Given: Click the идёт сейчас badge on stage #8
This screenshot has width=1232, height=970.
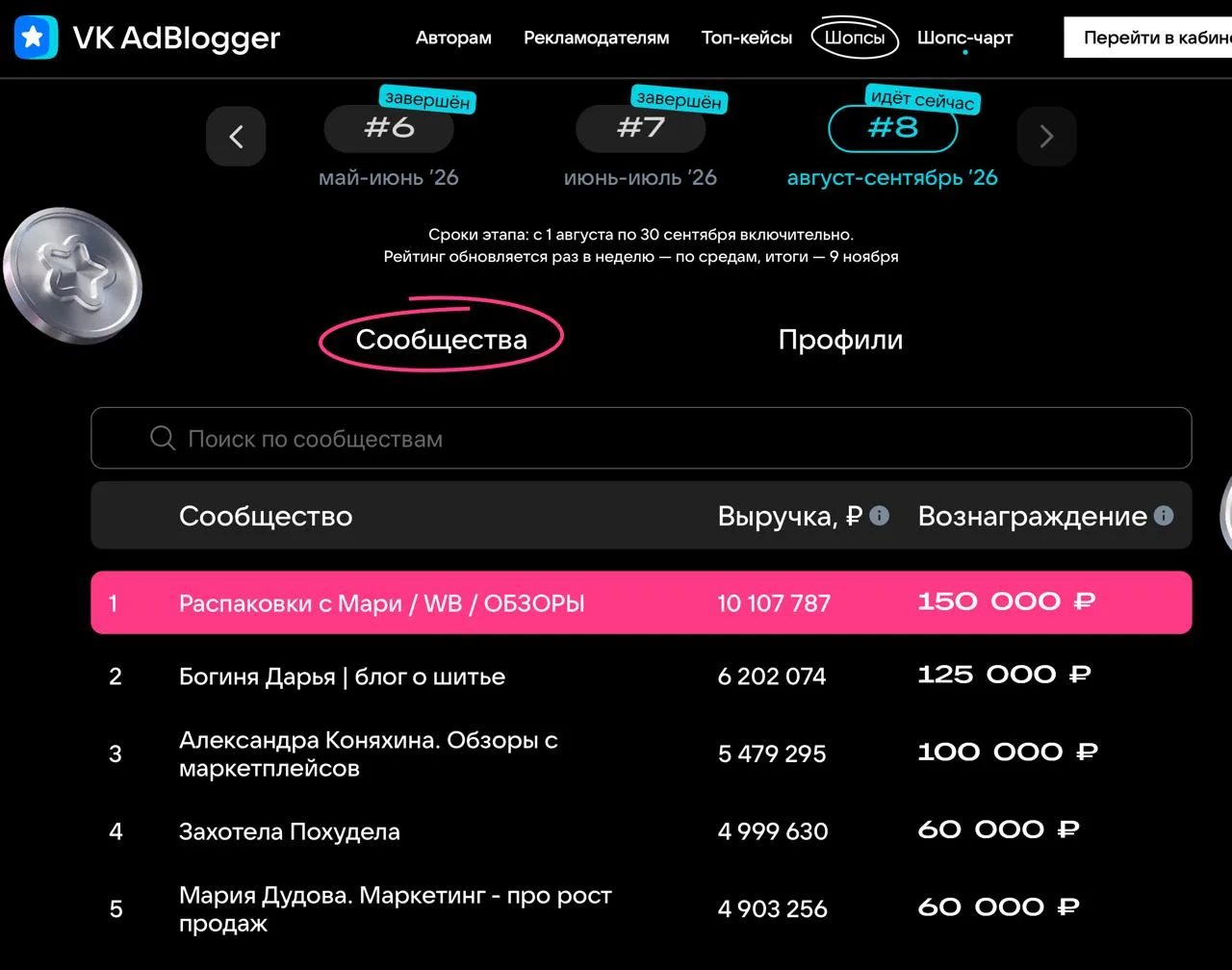Looking at the screenshot, I should point(922,98).
